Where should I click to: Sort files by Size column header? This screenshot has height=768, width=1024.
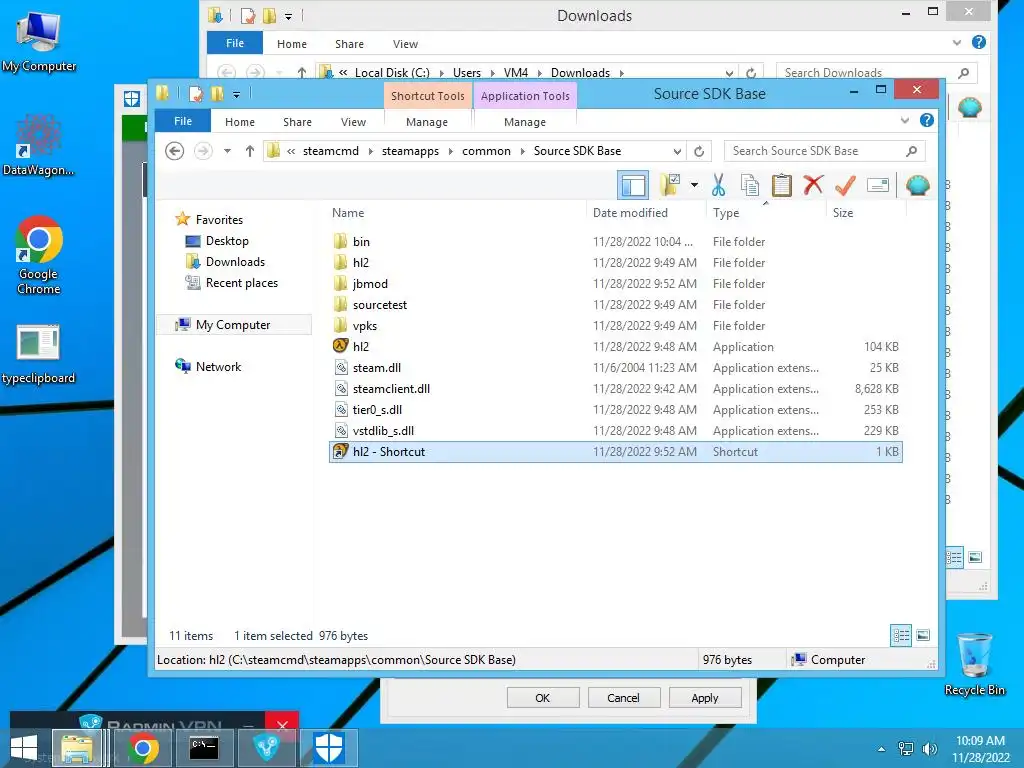click(842, 213)
